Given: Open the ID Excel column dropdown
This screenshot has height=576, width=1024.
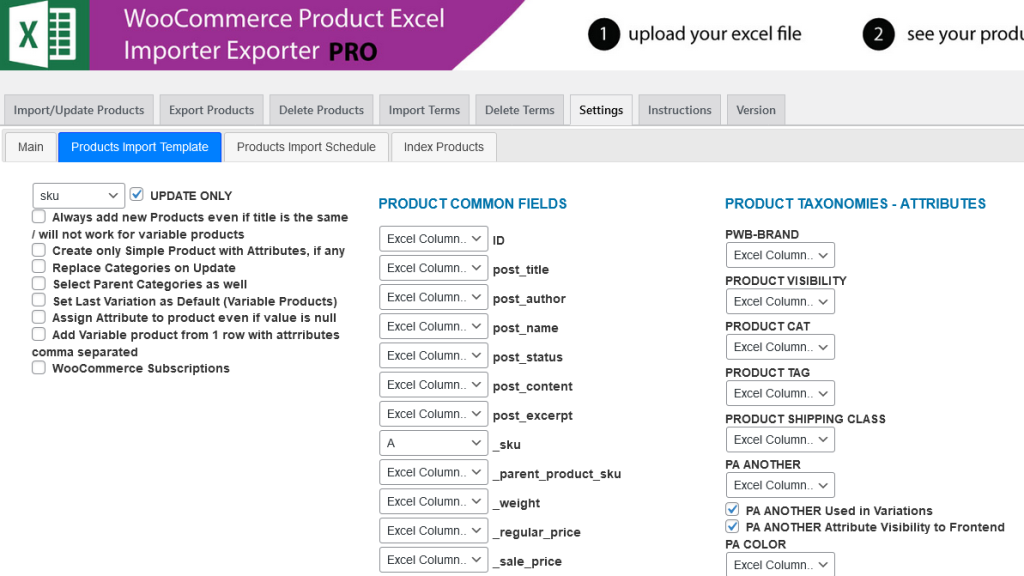Looking at the screenshot, I should [434, 239].
